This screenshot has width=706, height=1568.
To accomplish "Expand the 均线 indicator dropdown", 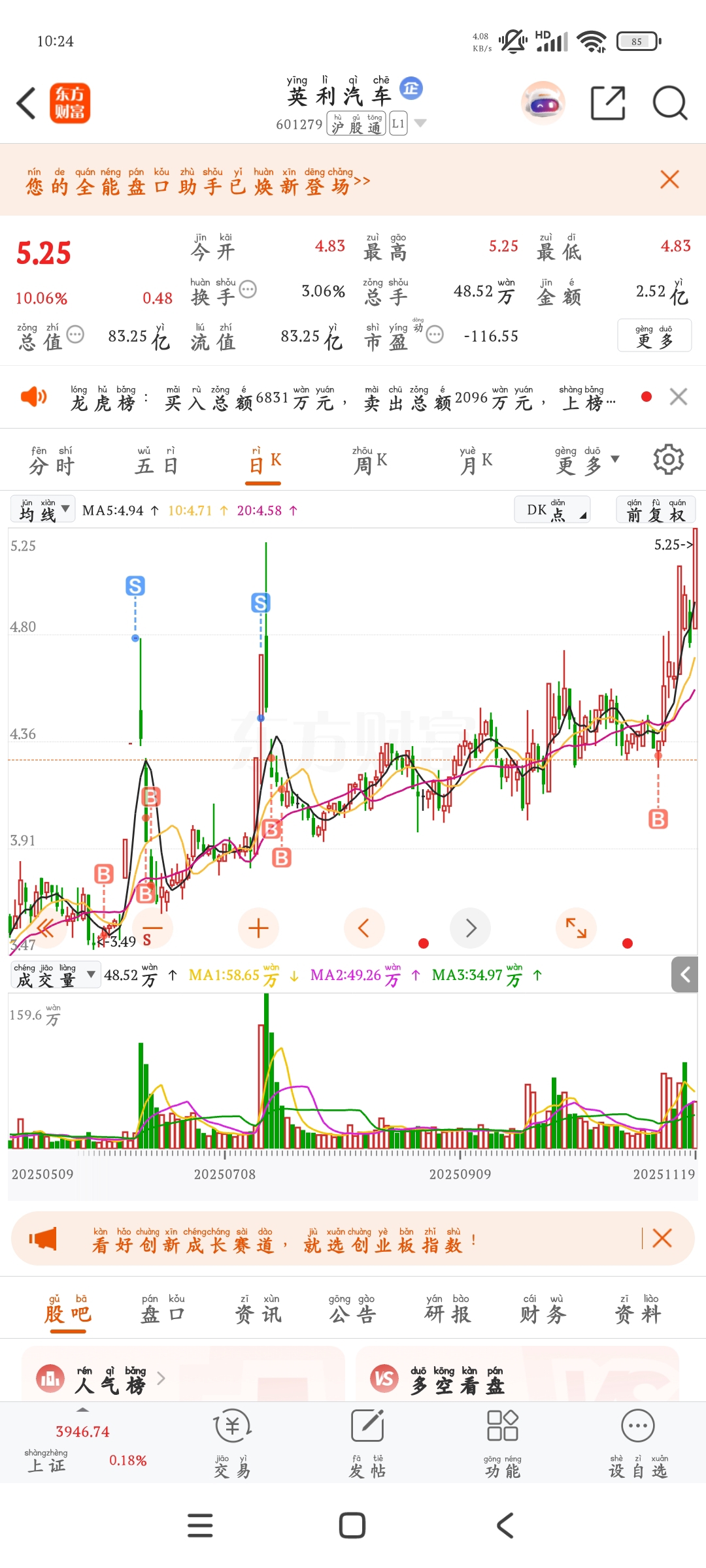I will tap(43, 510).
